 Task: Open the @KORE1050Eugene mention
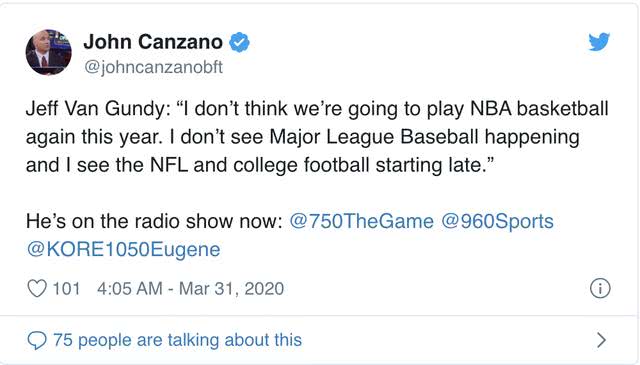[x=123, y=249]
